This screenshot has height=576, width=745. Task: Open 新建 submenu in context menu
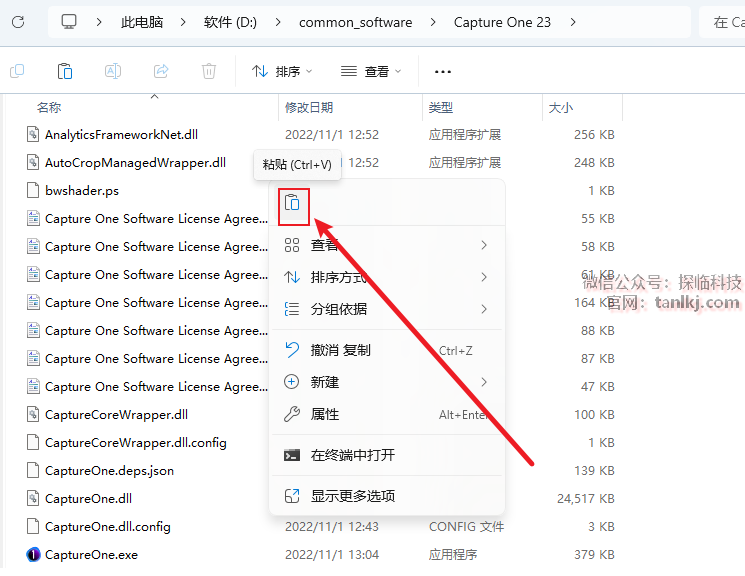coord(386,382)
